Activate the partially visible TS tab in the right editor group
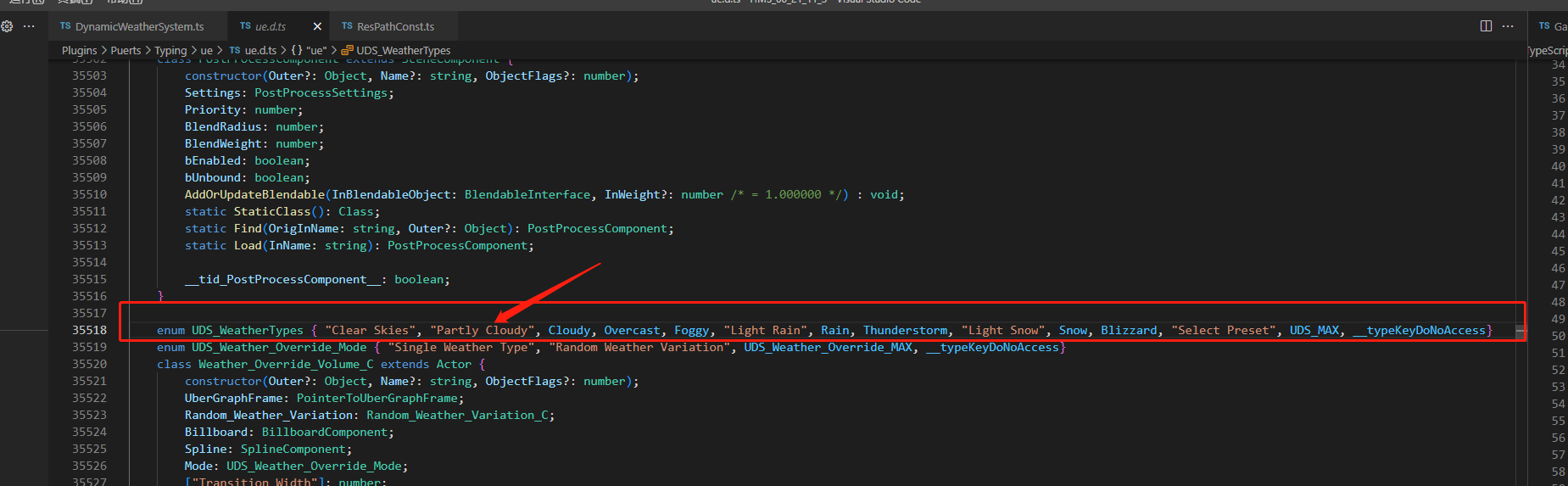This screenshot has height=486, width=1568. 1551,26
